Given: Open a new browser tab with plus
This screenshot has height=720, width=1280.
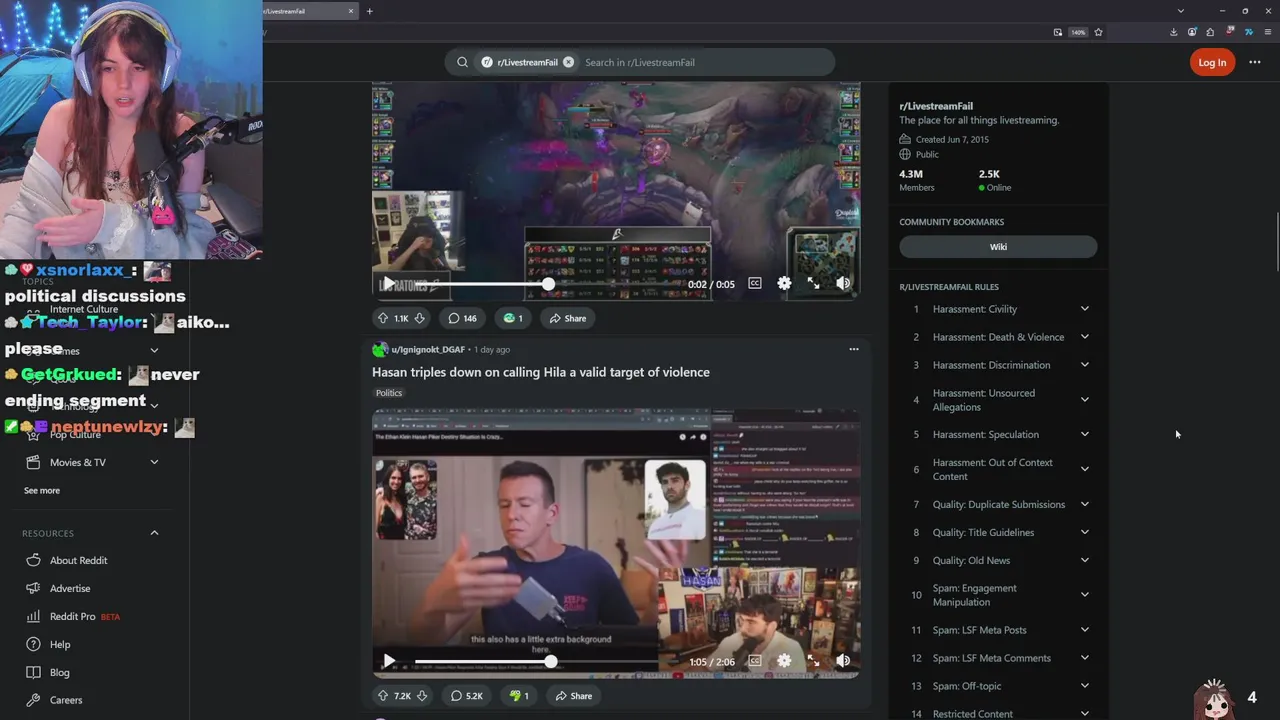Looking at the screenshot, I should [369, 11].
